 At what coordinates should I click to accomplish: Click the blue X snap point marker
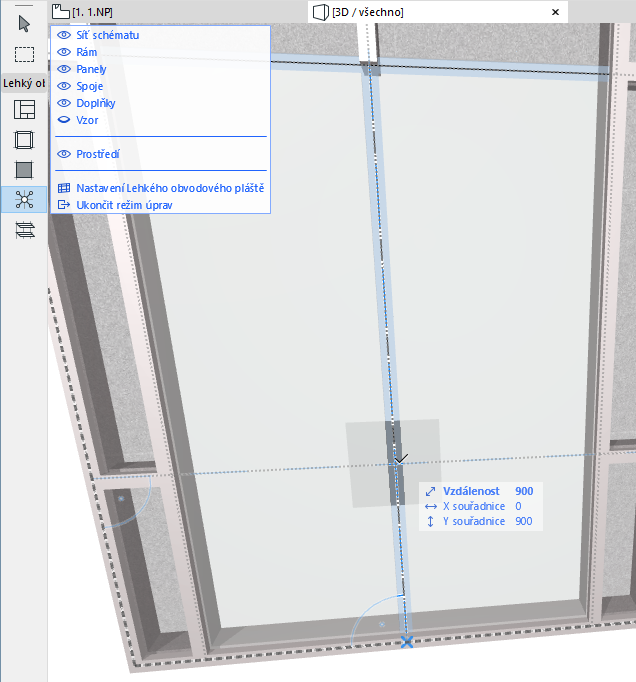pos(407,642)
